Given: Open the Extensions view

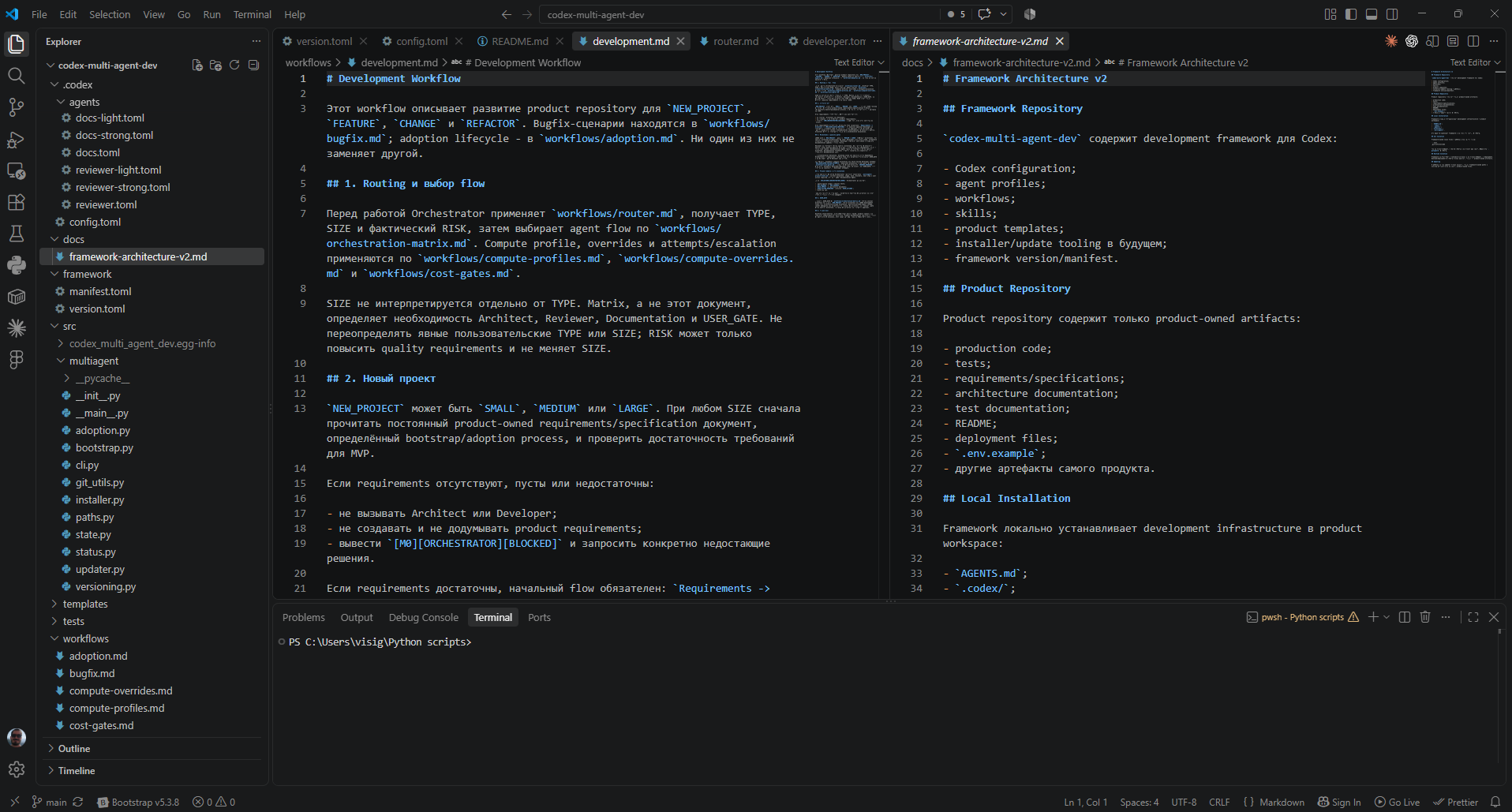Looking at the screenshot, I should tap(16, 202).
